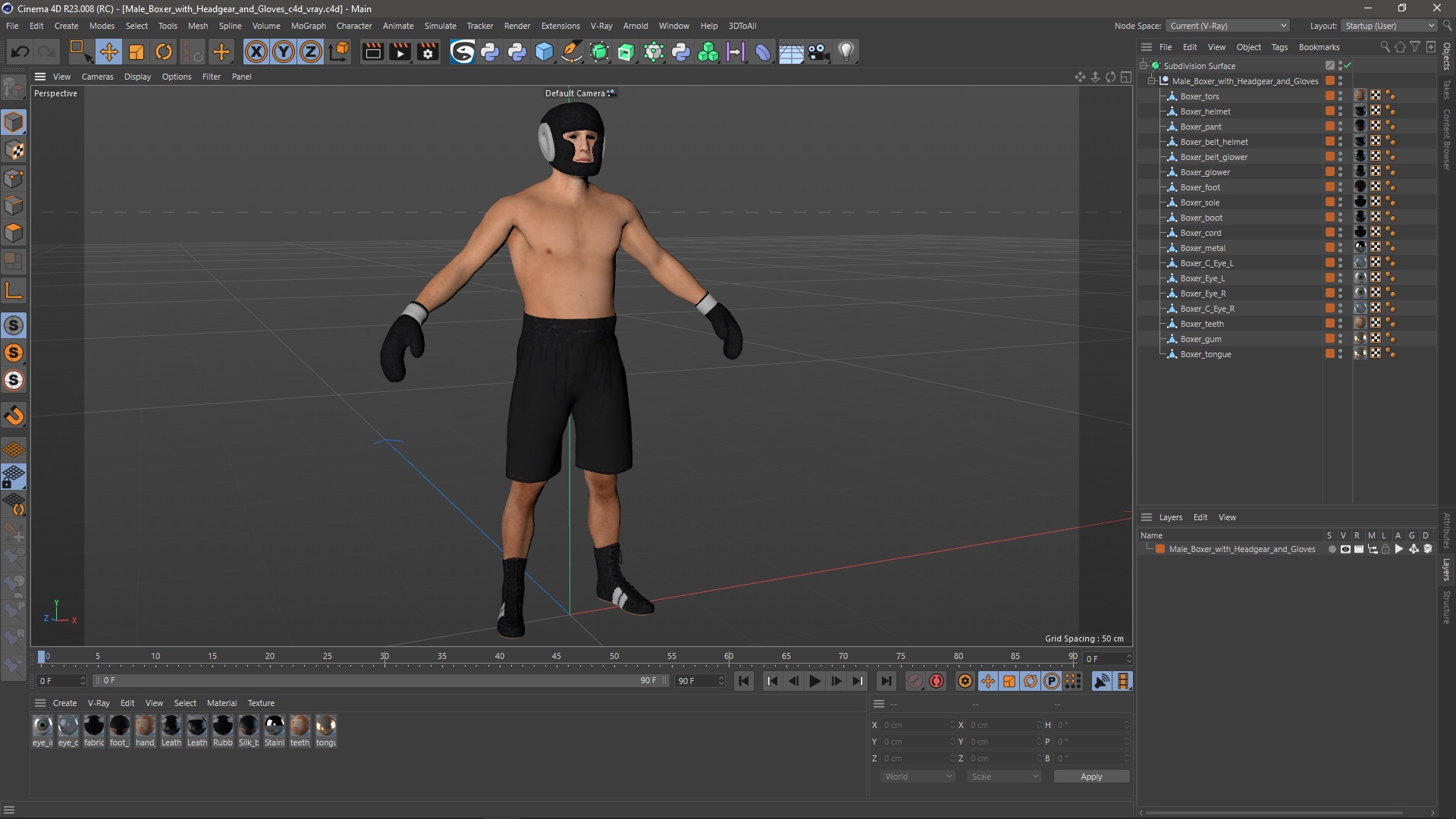Click the Workplane lock icon
The height and width of the screenshot is (819, 1456).
click(14, 477)
